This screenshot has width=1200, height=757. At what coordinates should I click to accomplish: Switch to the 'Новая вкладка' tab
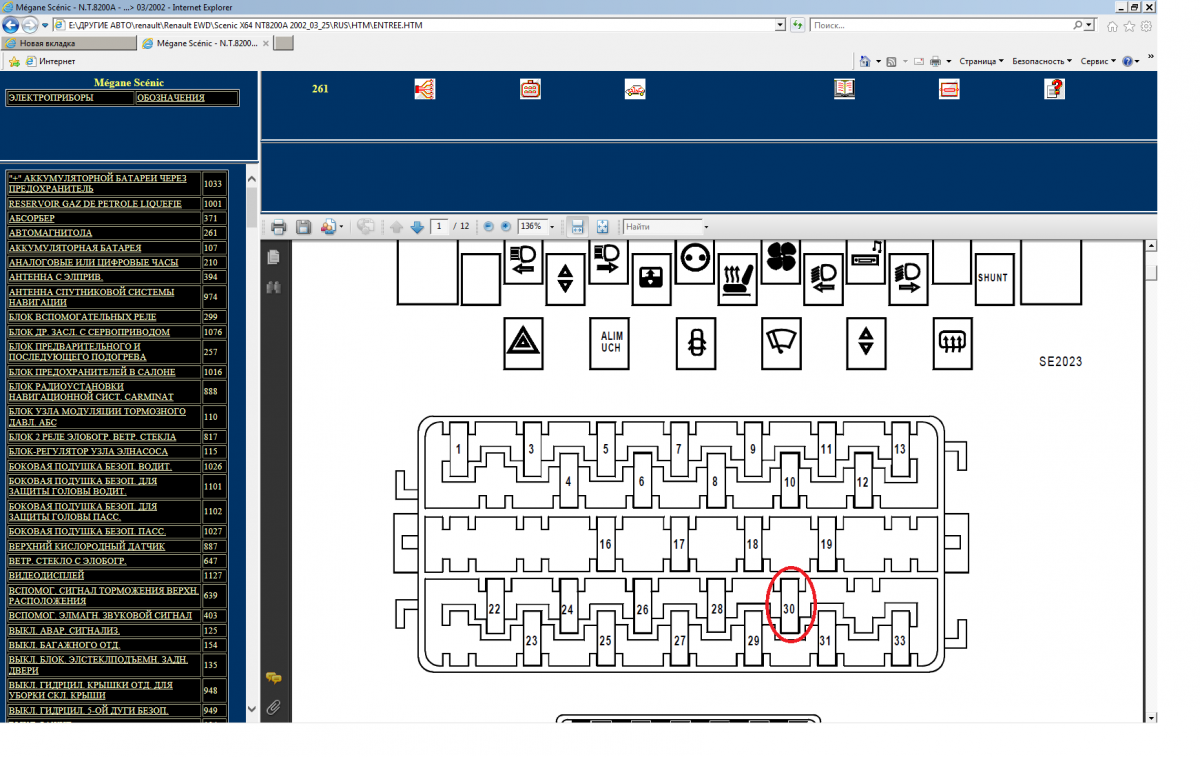(x=69, y=44)
